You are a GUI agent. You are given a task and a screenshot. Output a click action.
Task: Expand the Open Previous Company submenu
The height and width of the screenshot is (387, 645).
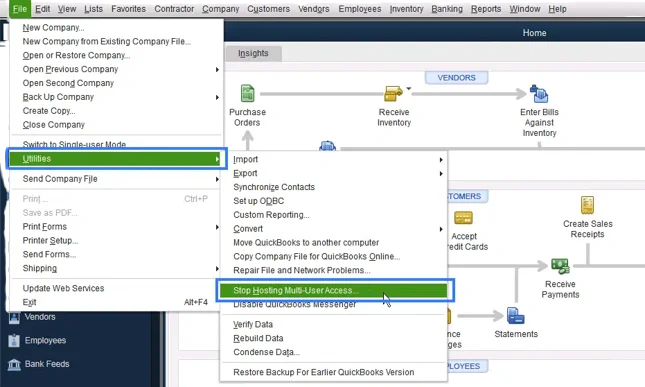217,70
